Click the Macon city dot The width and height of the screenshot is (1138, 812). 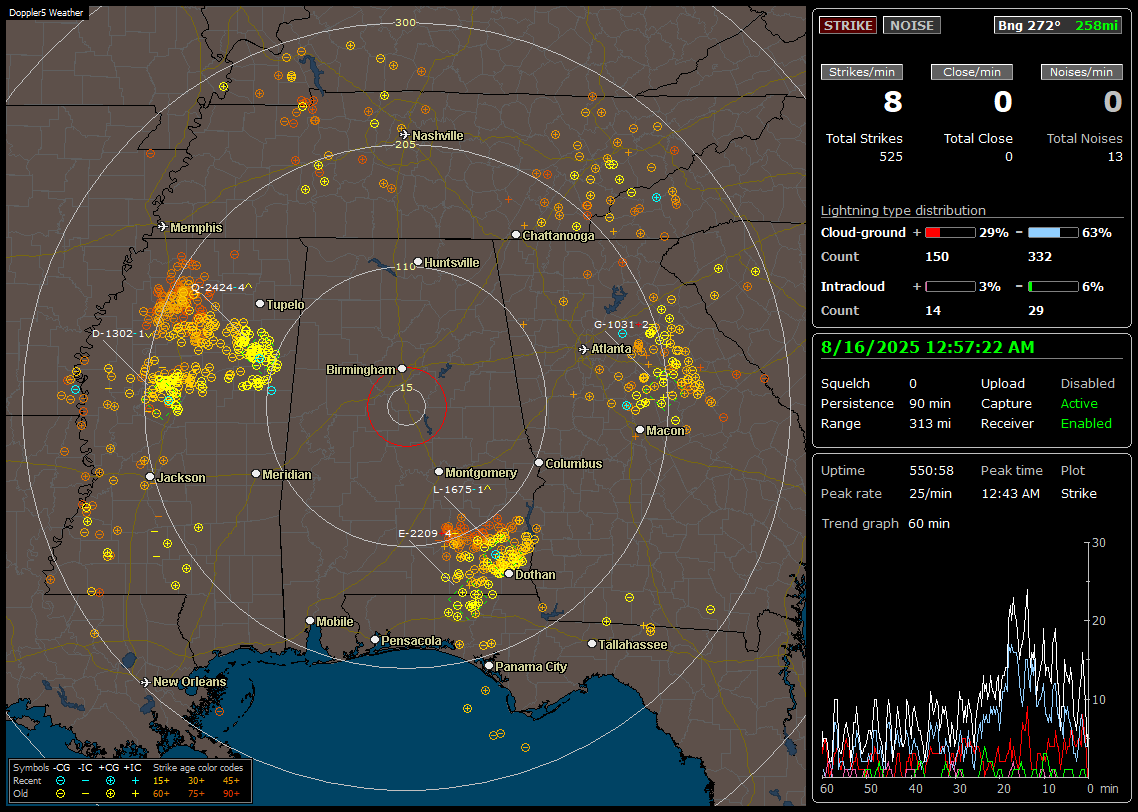tap(640, 430)
